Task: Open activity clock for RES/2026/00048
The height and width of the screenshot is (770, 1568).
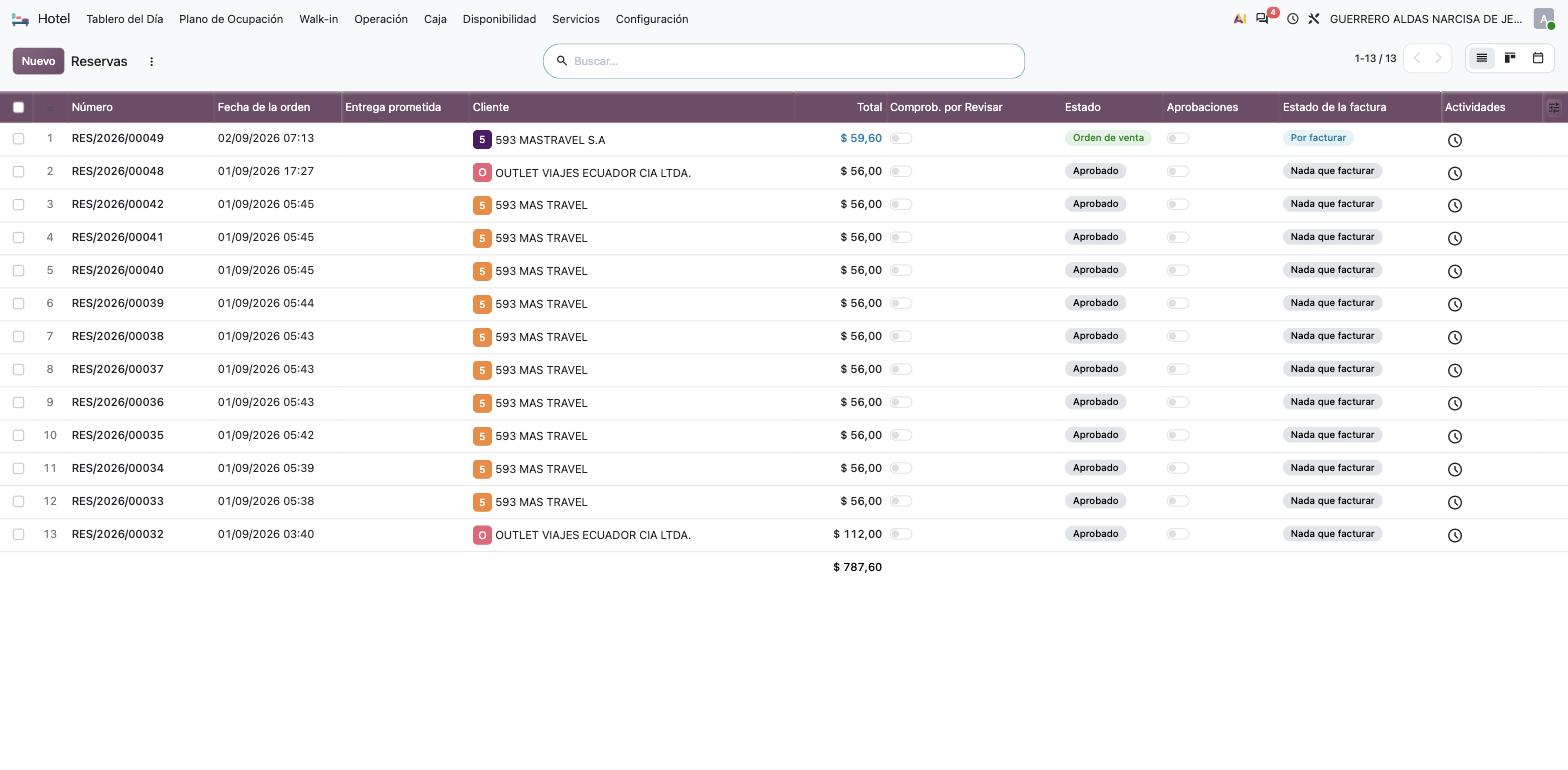Action: click(x=1455, y=173)
